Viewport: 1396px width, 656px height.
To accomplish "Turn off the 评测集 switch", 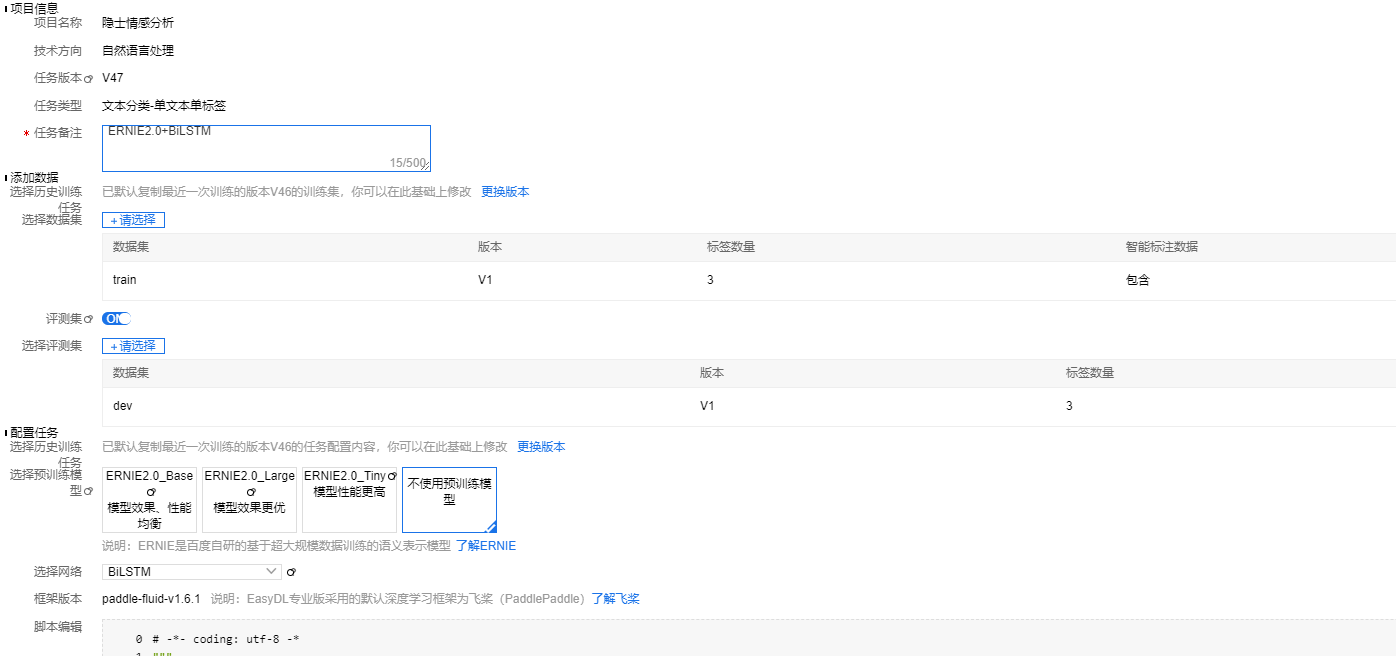I will pos(116,318).
